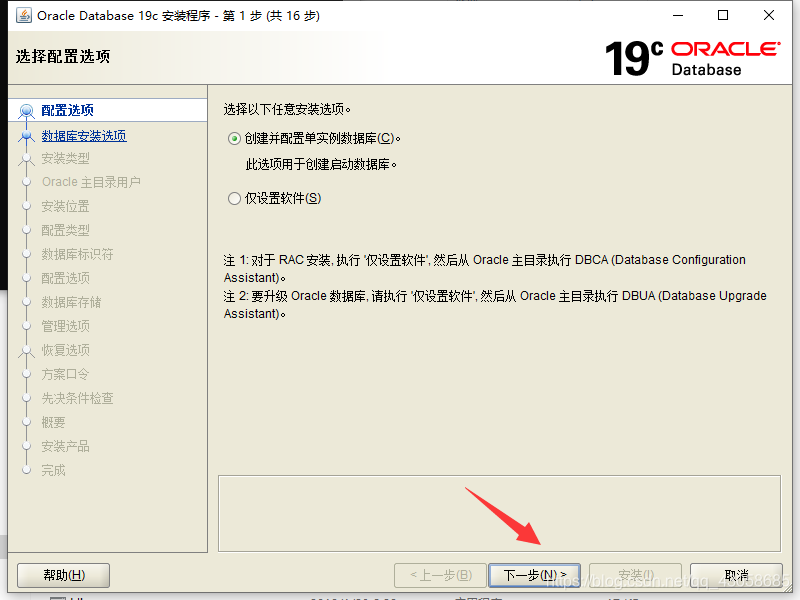800x600 pixels.
Task: Click the step marker icon next to 恢复选项
Action: (27, 350)
